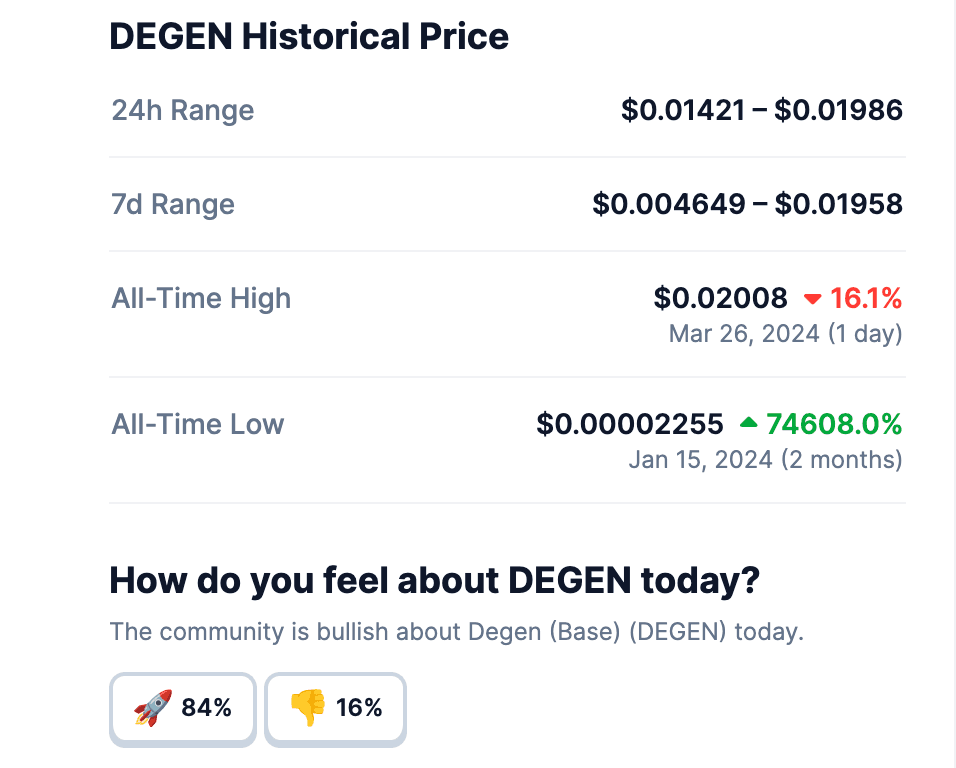Viewport: 956px width, 768px height.
Task: Click the green 74608.0% change figure
Action: point(834,424)
